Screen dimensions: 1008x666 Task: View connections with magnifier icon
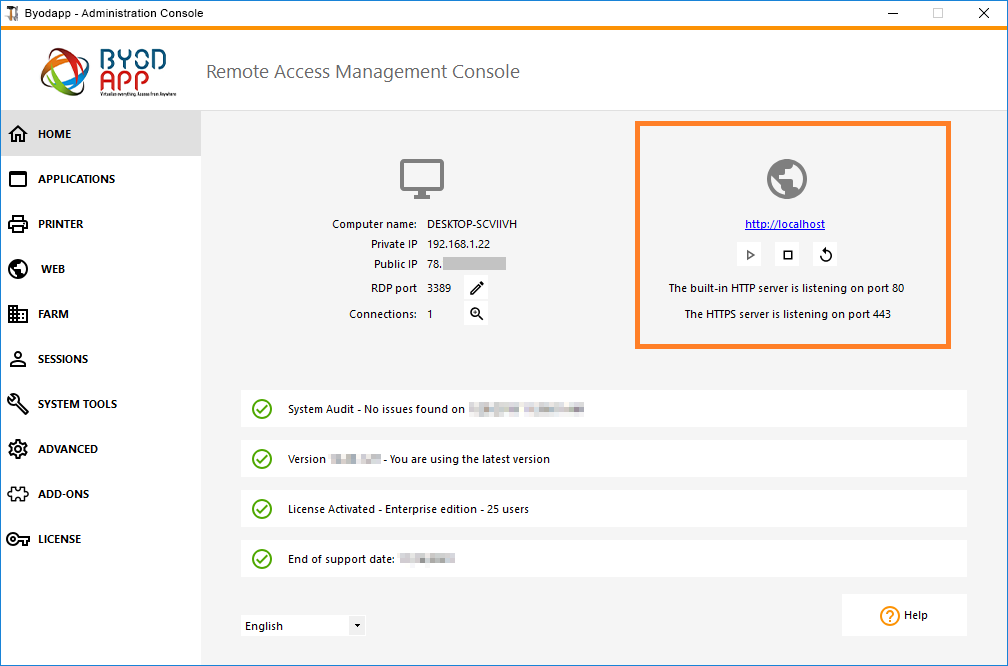476,314
